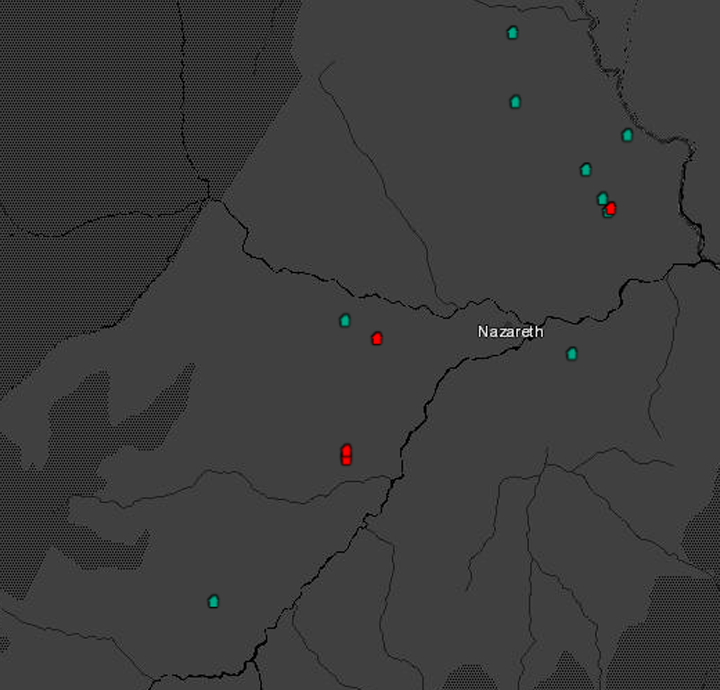Select the second teal house from the top

[516, 101]
